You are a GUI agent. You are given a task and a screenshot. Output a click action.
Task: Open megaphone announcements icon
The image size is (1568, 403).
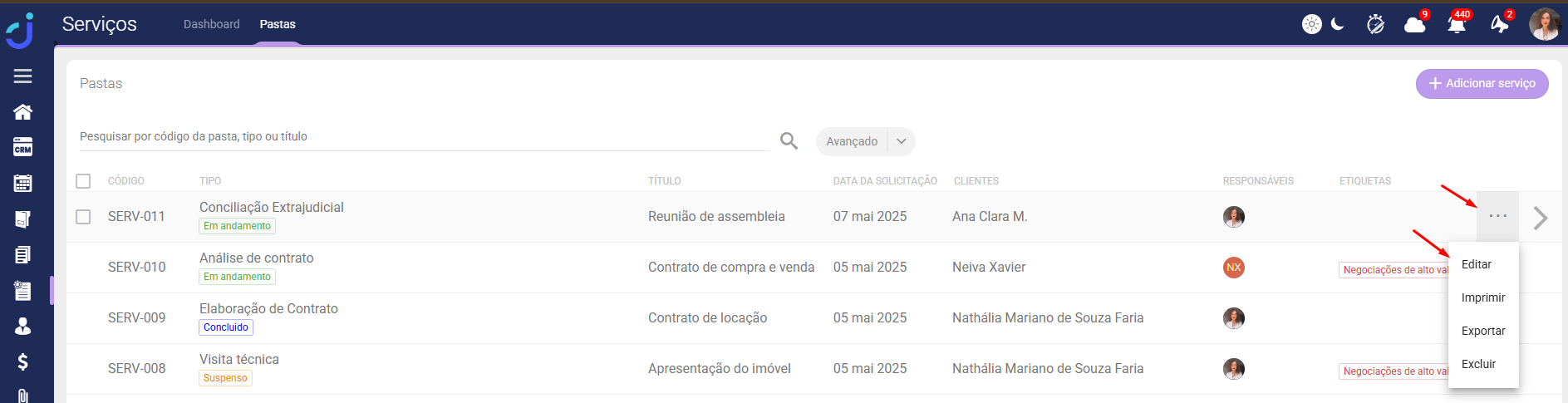(1499, 24)
